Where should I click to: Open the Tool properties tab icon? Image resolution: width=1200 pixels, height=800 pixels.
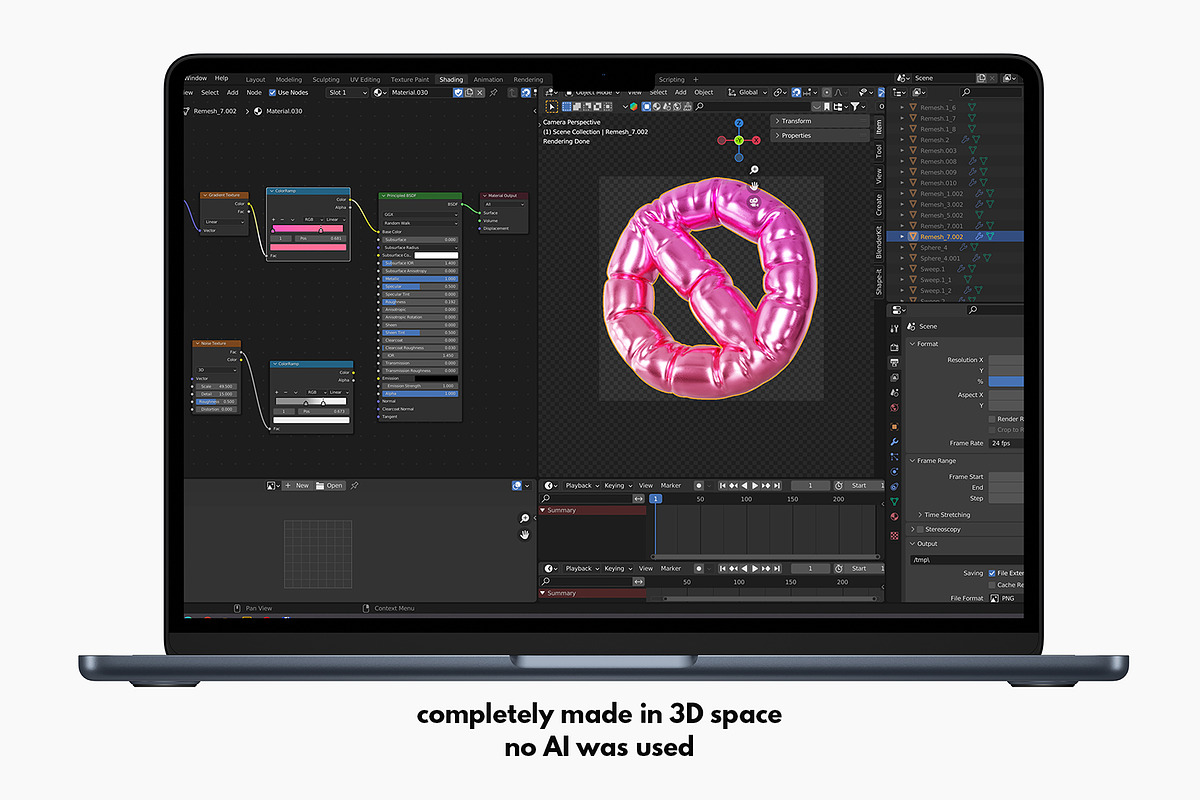point(894,328)
